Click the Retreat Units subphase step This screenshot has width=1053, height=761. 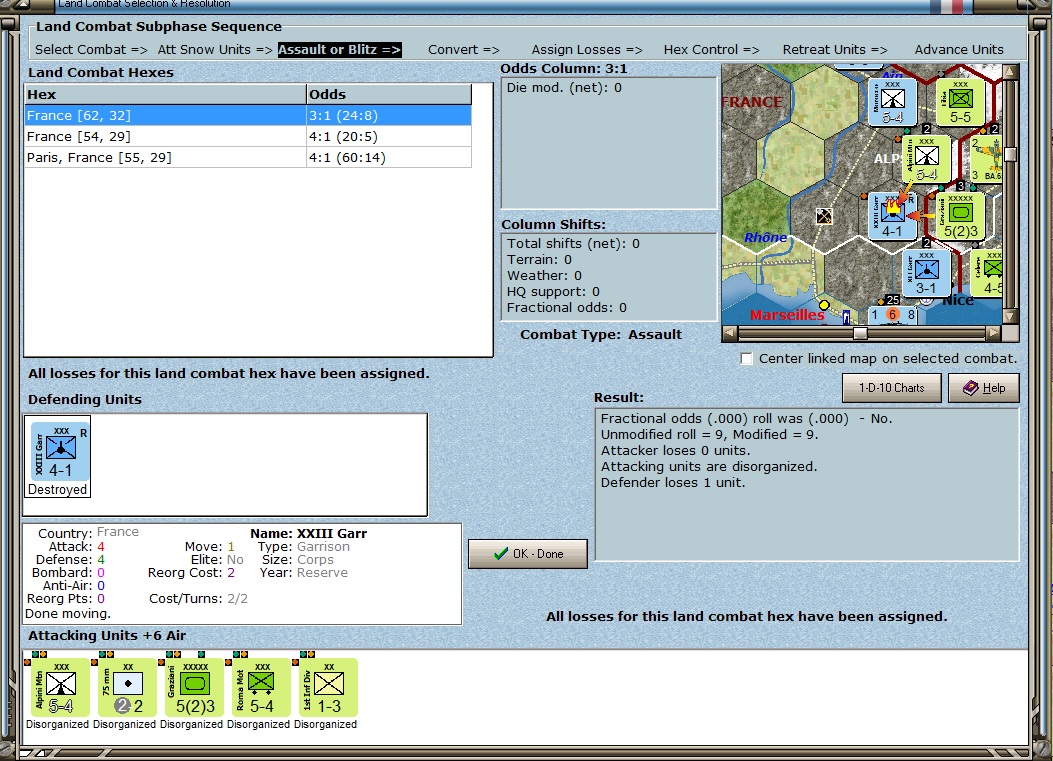[x=835, y=50]
